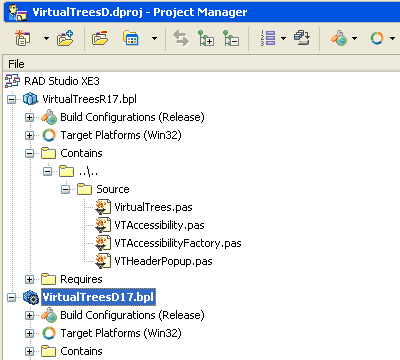The height and width of the screenshot is (360, 400).
Task: Click Build Configurations icon under VirtualTreesR17.bpl
Action: coord(49,117)
